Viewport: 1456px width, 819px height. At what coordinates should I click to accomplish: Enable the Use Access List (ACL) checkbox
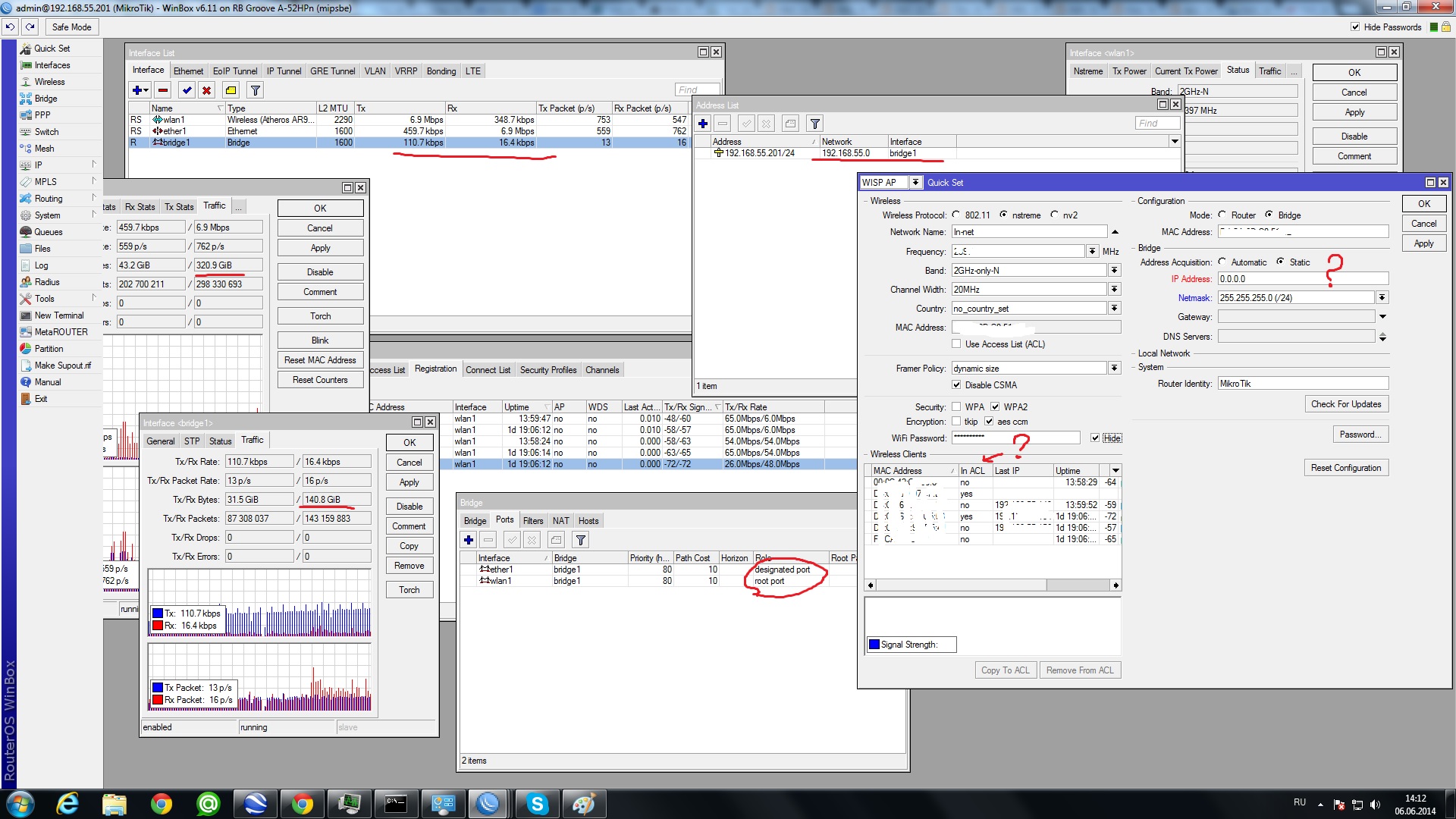[x=956, y=344]
